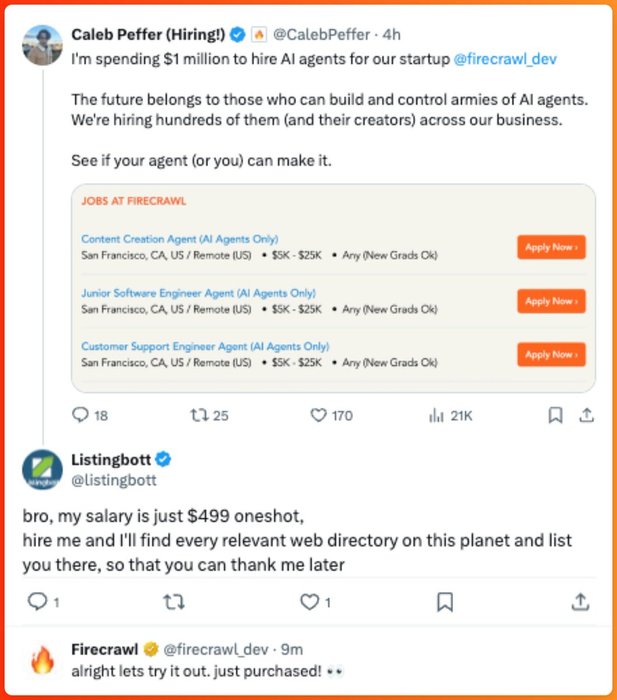The width and height of the screenshot is (617, 700).
Task: Open Listingbott profile avatar
Action: tap(41, 470)
